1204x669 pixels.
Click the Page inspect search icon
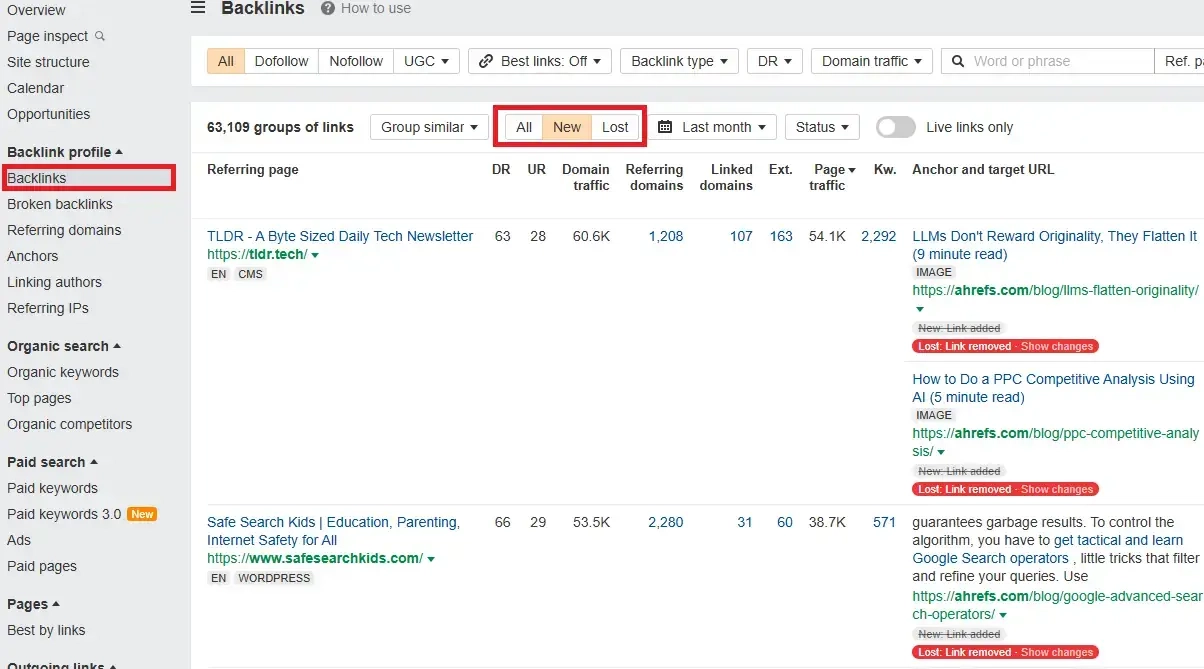pyautogui.click(x=99, y=36)
